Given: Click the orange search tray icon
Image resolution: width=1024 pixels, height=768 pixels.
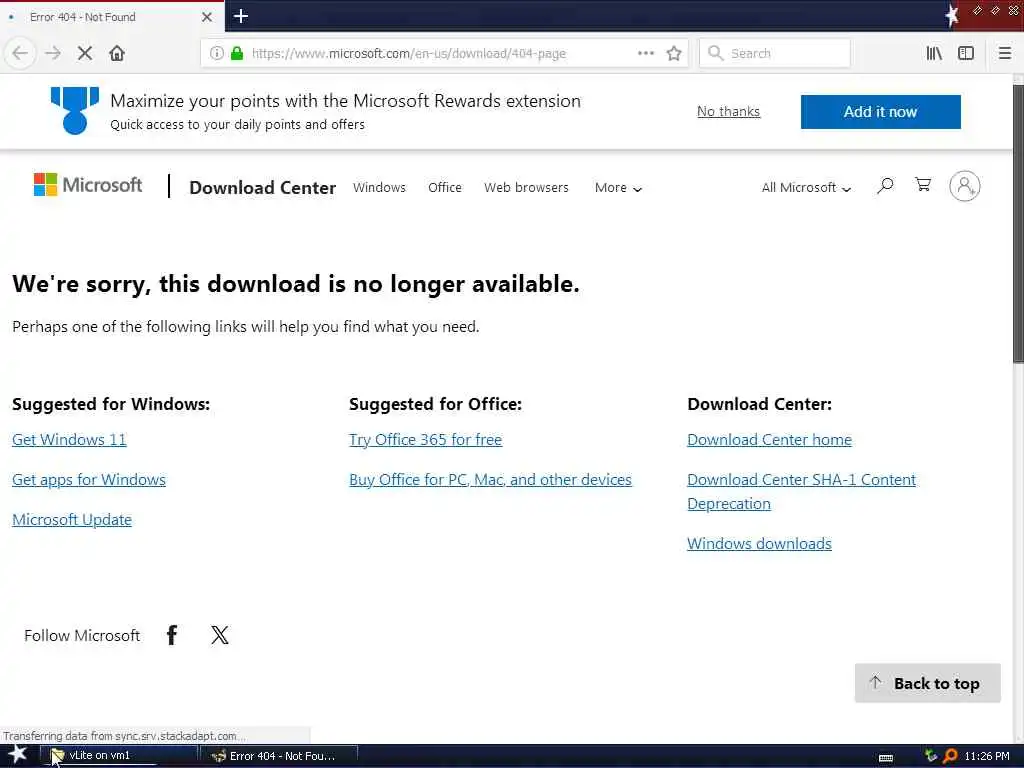Looking at the screenshot, I should pyautogui.click(x=950, y=756).
